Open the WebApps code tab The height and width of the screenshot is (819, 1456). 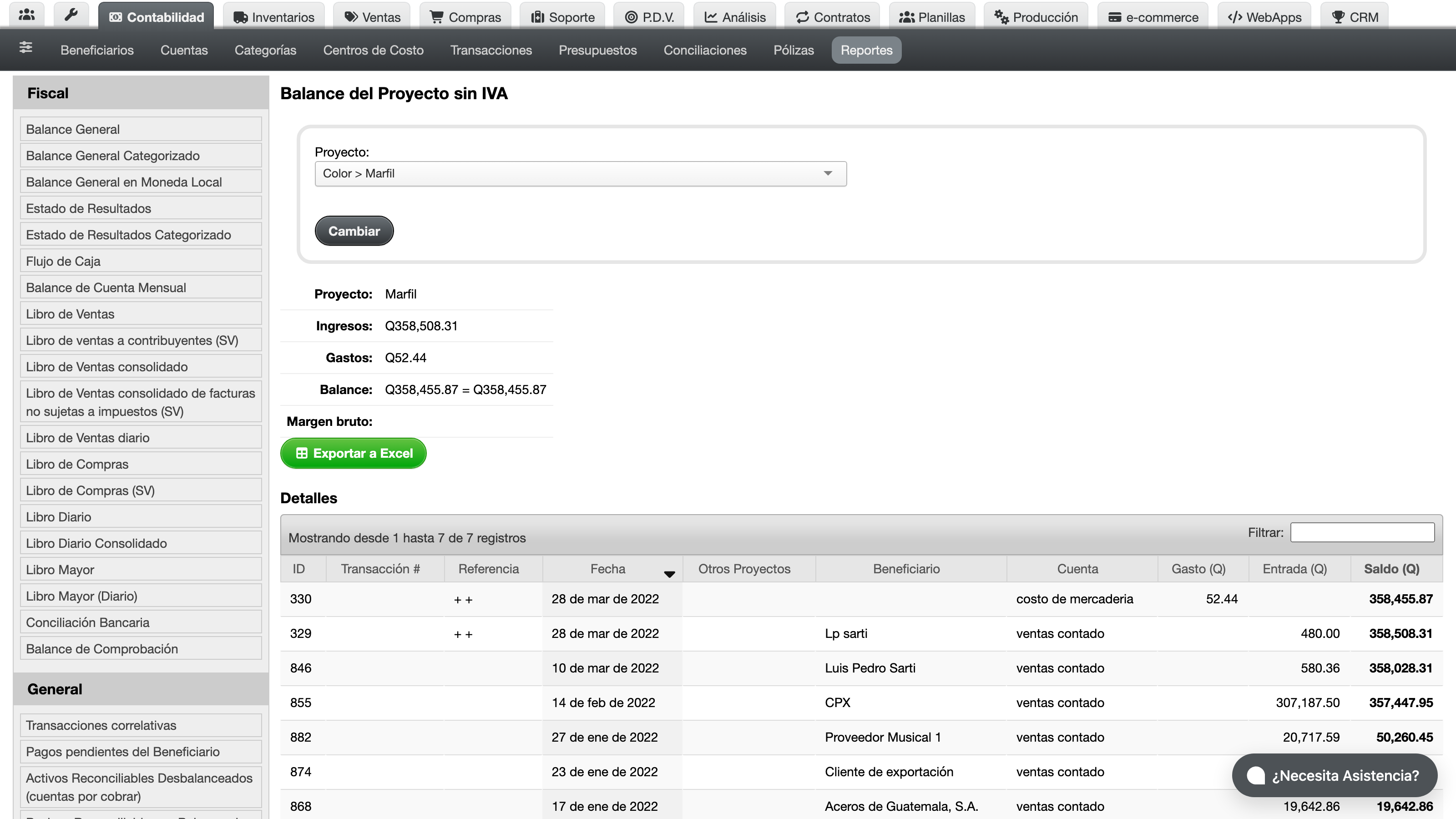click(x=1264, y=17)
